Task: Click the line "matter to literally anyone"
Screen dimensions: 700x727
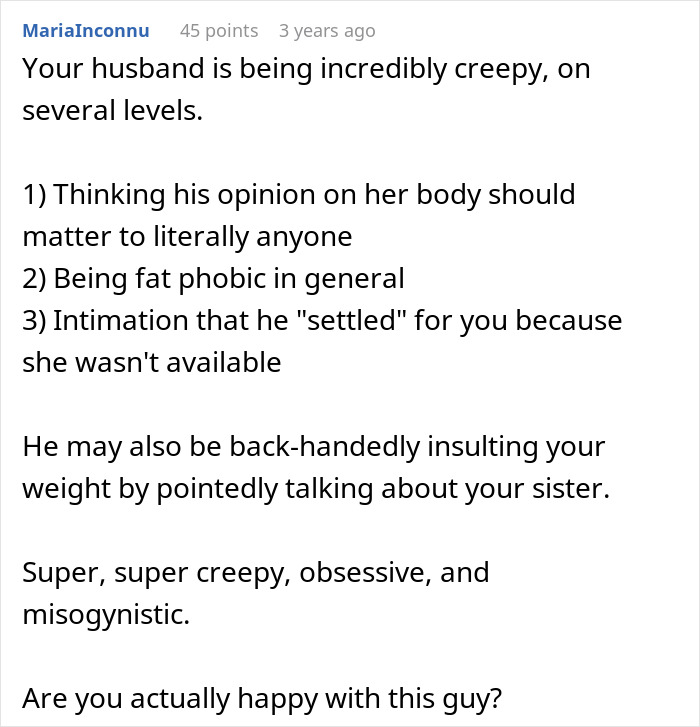Action: pos(187,236)
